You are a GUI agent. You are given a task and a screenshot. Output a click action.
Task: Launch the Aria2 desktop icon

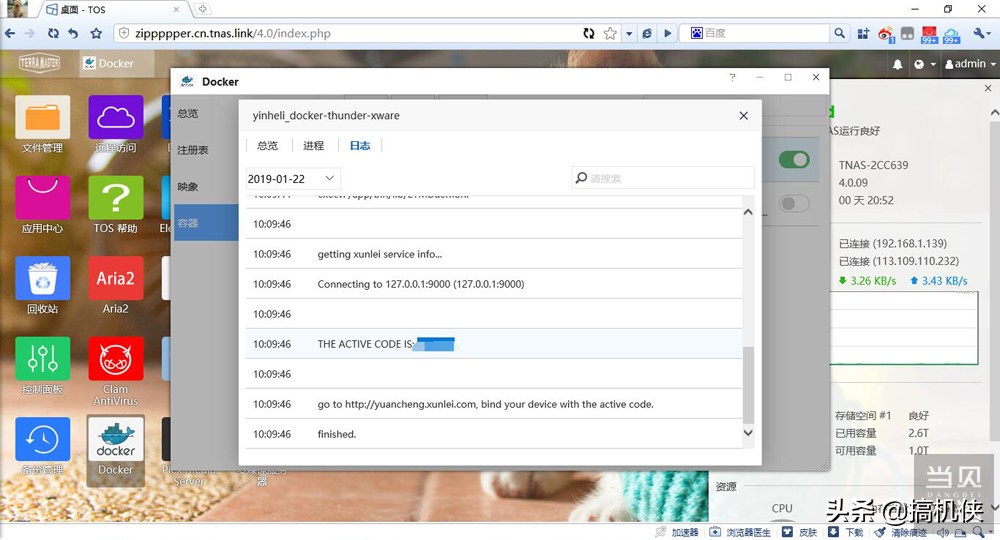tap(115, 278)
